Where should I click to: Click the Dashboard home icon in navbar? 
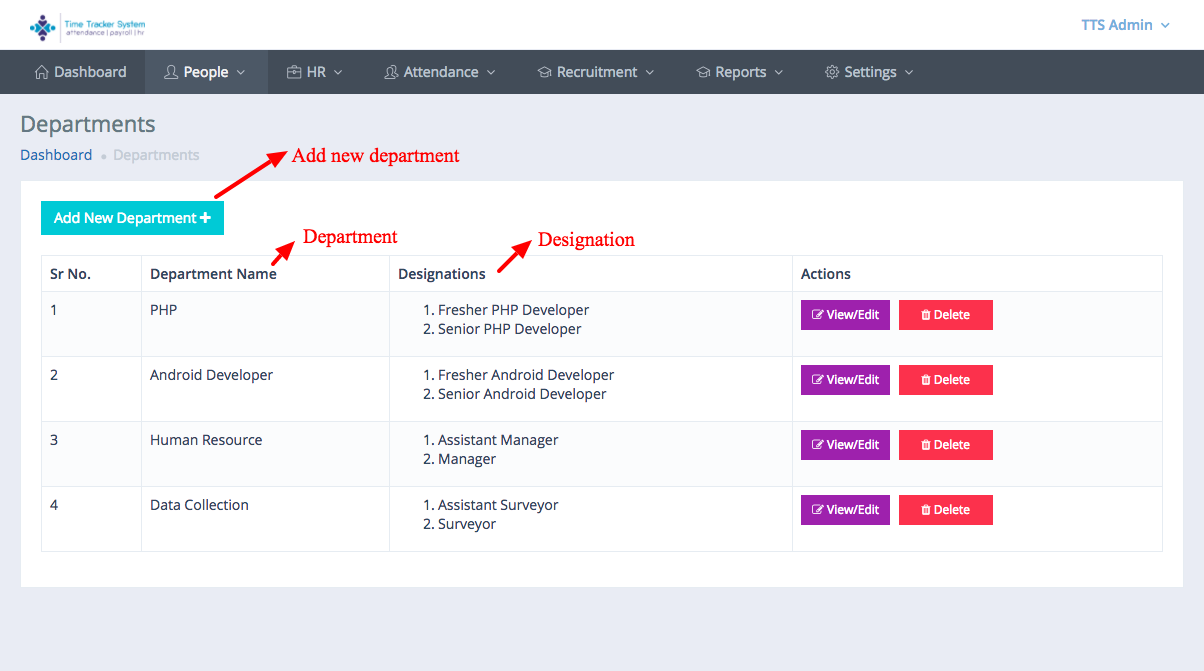tap(41, 72)
